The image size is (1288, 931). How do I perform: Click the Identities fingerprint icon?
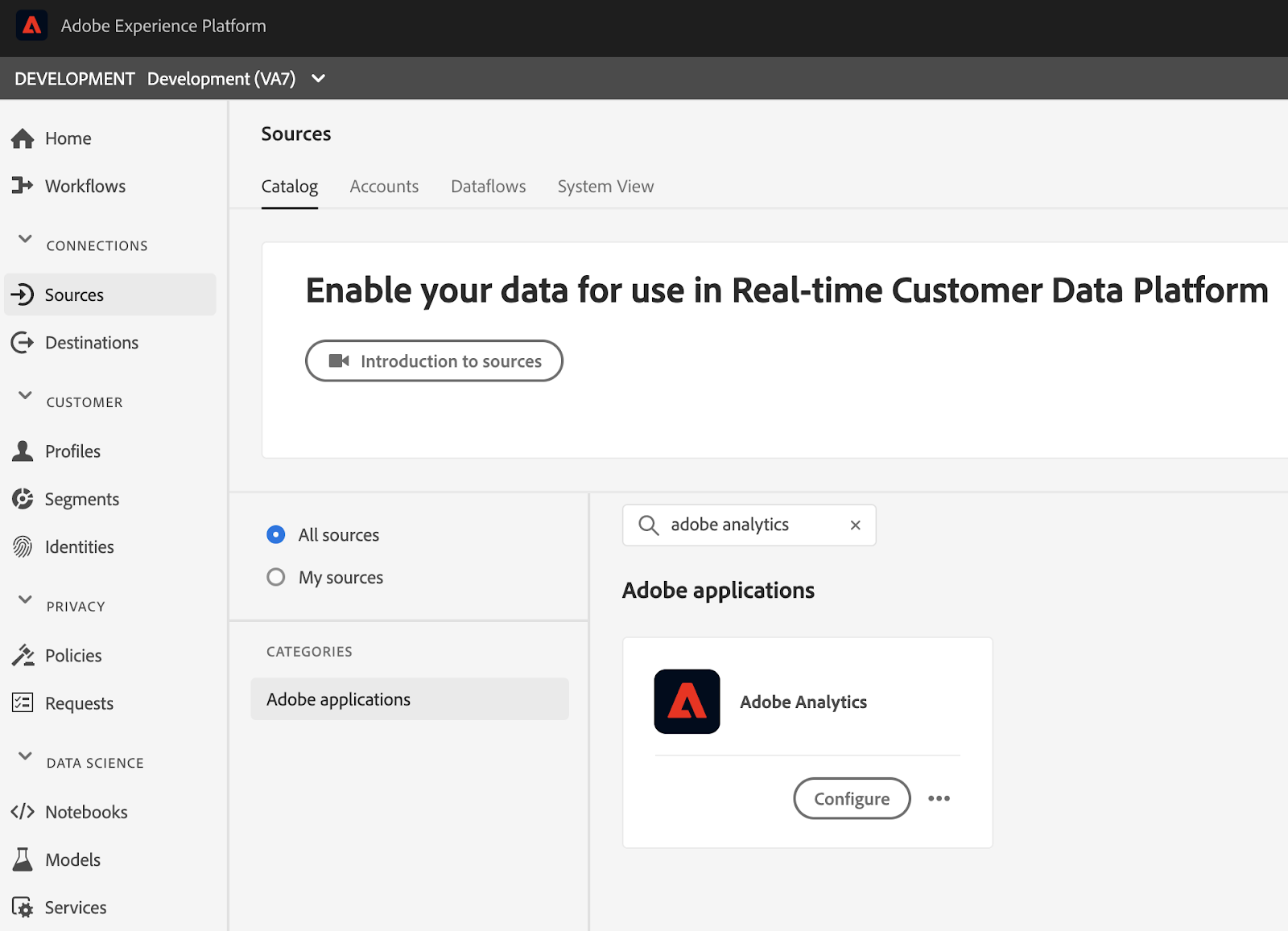[x=23, y=547]
